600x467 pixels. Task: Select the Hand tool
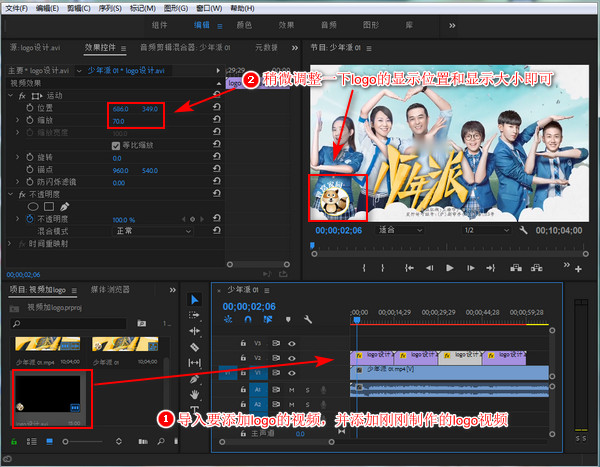[x=194, y=394]
